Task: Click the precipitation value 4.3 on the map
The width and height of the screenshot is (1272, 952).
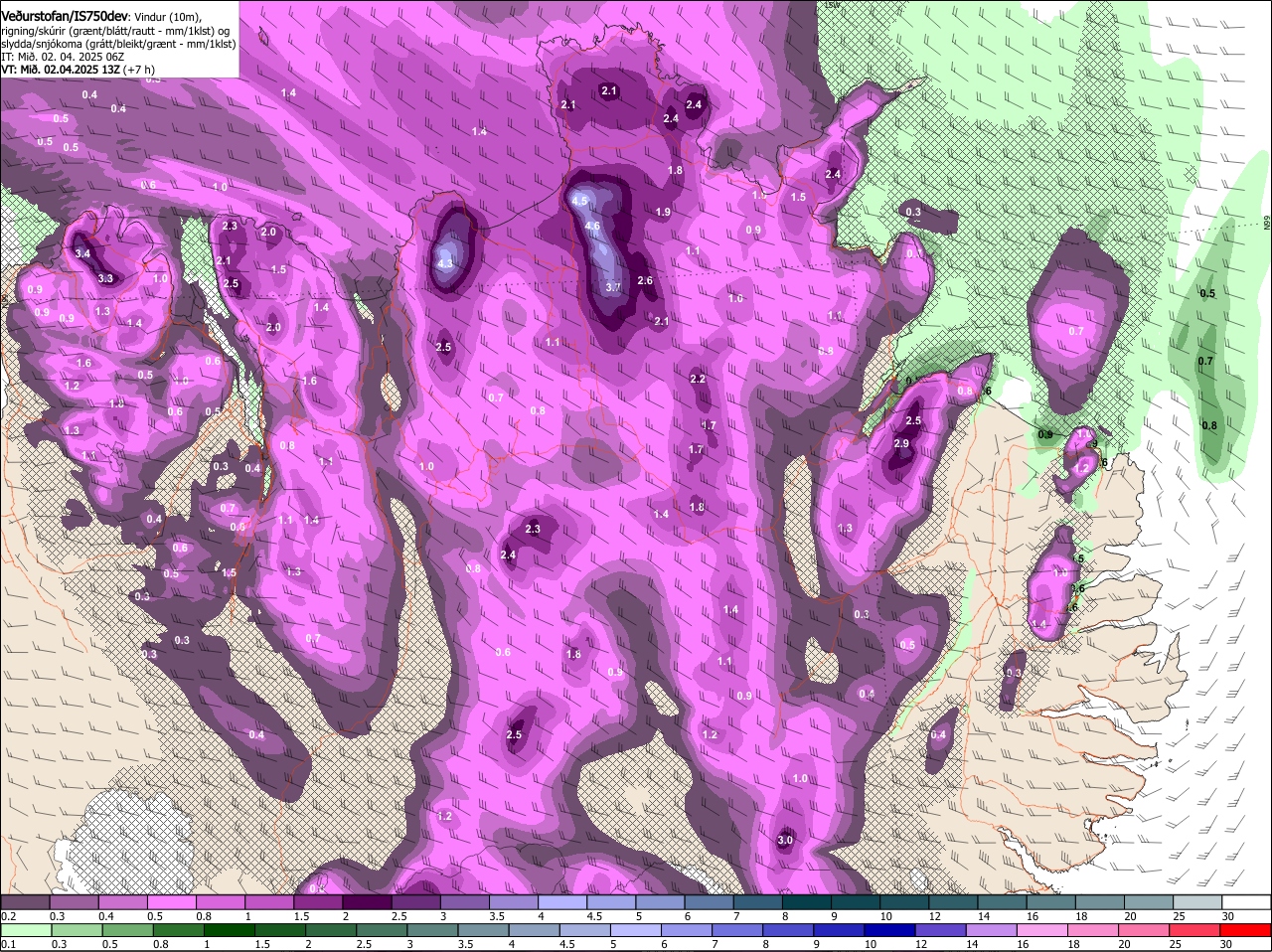Action: coord(445,263)
